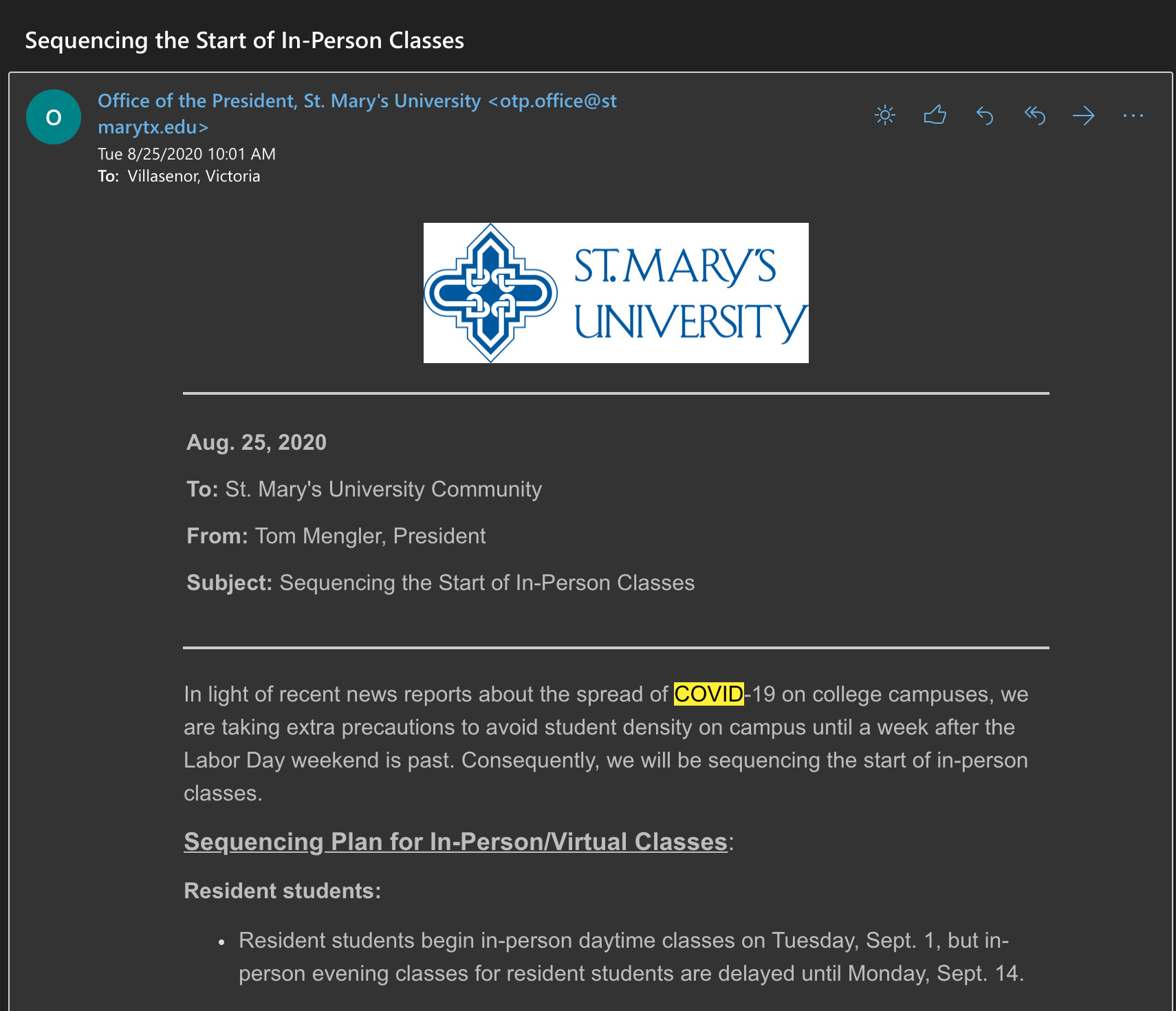Click the Aug. 25, 2020 date line
The image size is (1176, 1011).
257,442
